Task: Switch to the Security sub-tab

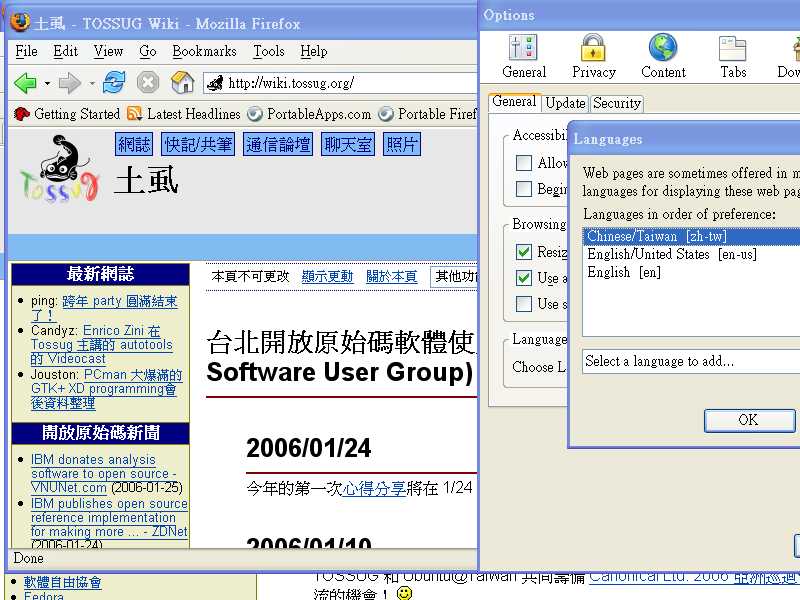Action: point(617,103)
